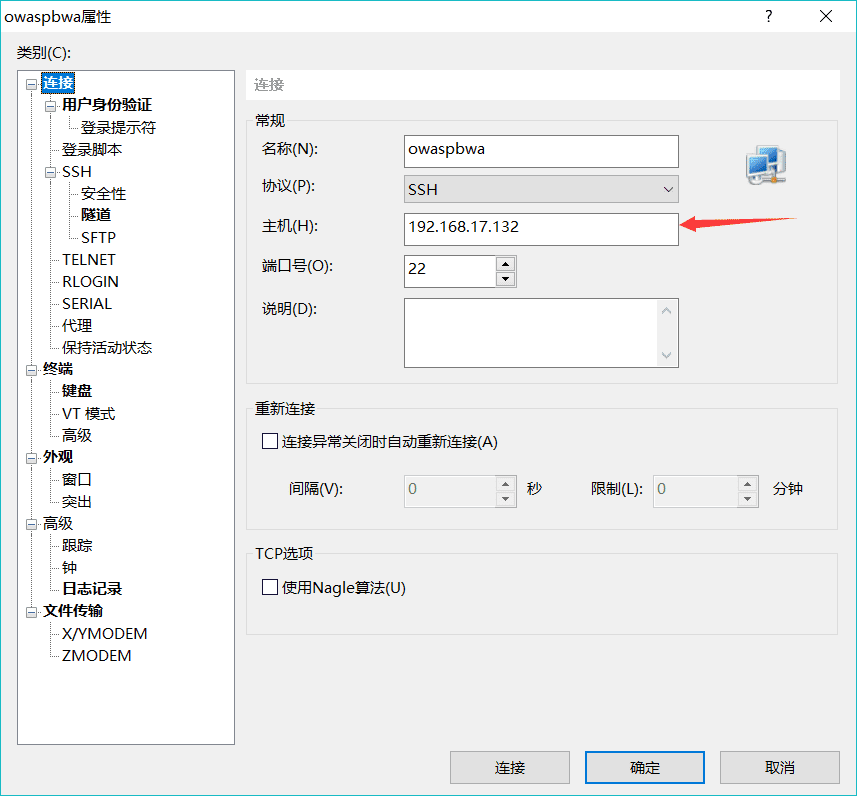Click the 取消 cancel button

(x=780, y=767)
